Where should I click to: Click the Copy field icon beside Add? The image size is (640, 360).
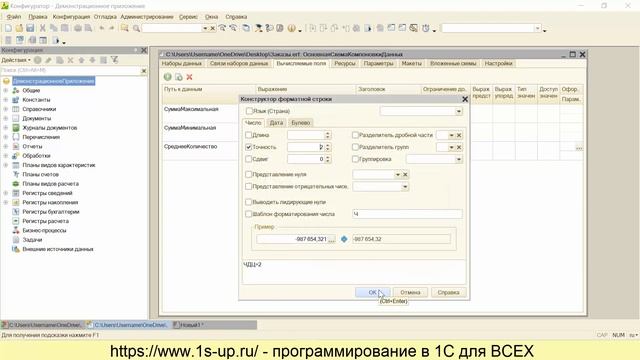coord(178,77)
